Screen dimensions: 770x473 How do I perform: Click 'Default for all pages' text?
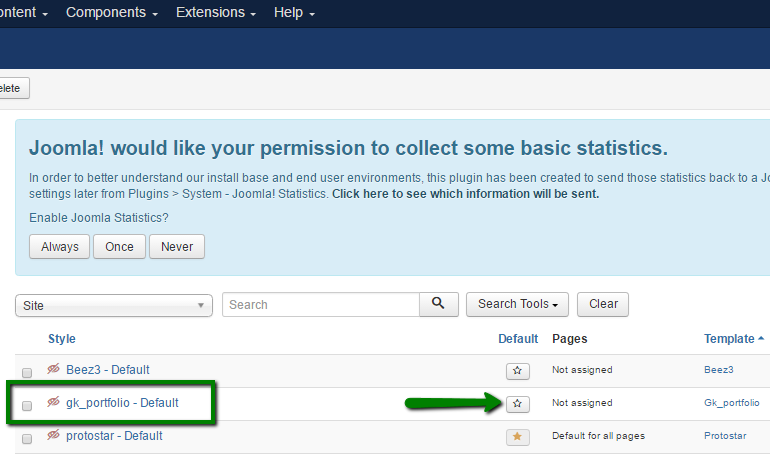tap(598, 436)
